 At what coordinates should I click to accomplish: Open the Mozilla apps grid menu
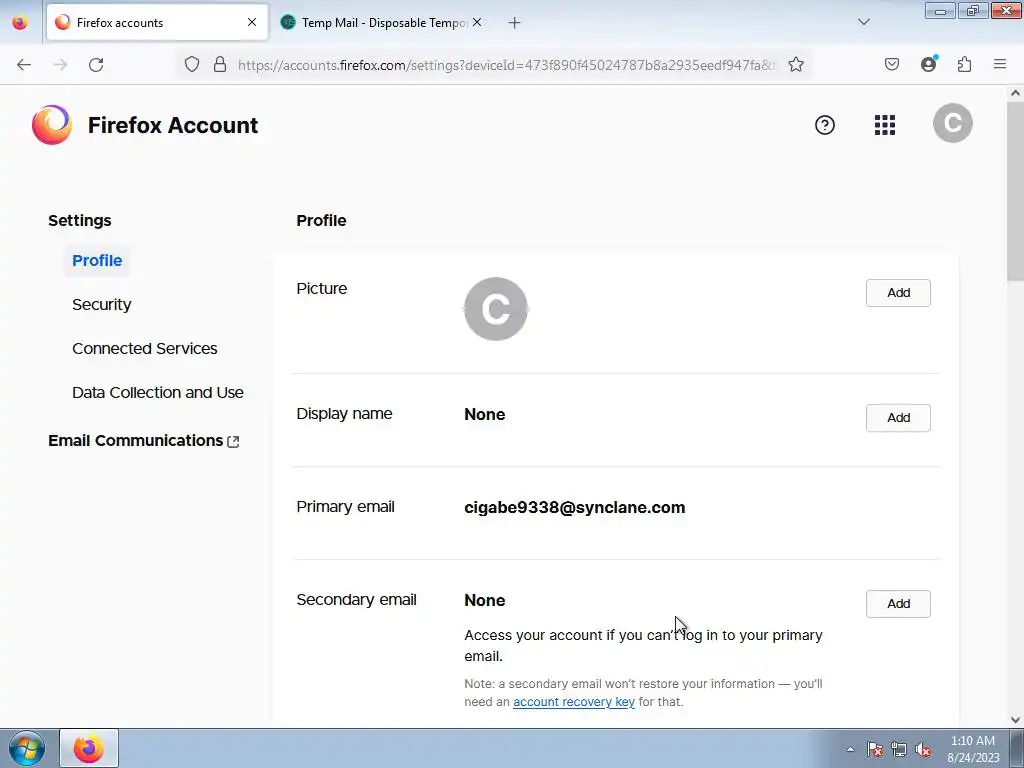(885, 125)
